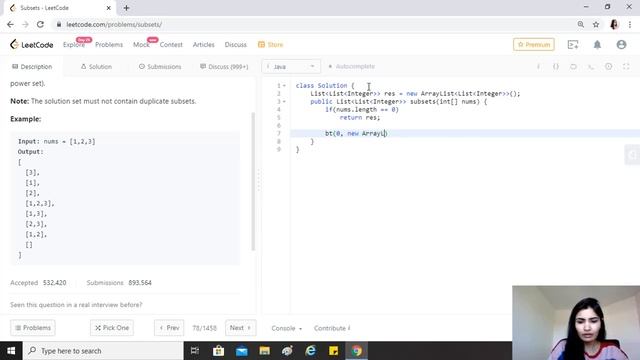Image resolution: width=640 pixels, height=360 pixels.
Task: Open the Chrome profile picture
Action: [614, 24]
